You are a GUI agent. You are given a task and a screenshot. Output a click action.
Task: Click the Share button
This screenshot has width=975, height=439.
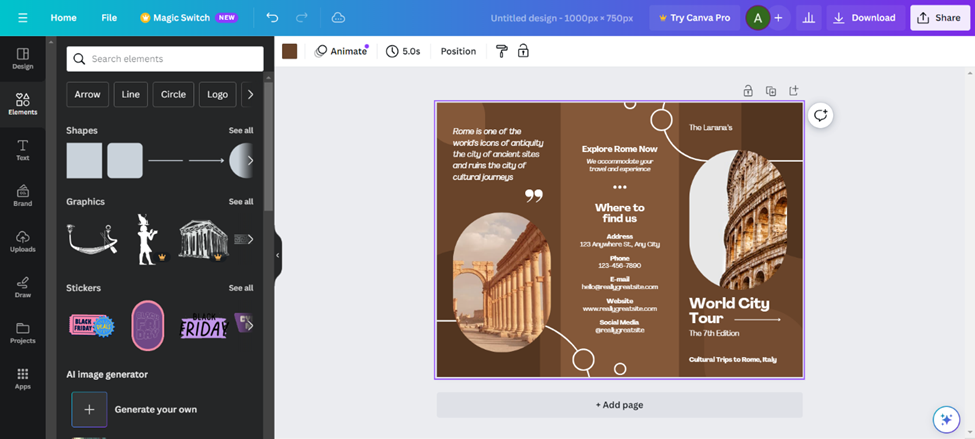tap(940, 18)
